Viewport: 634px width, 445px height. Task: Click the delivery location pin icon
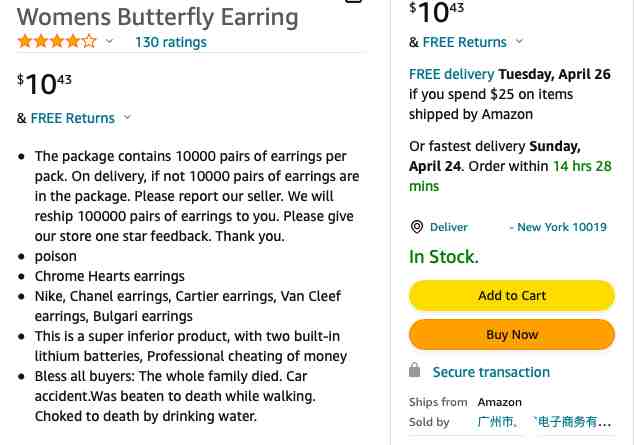tap(417, 227)
